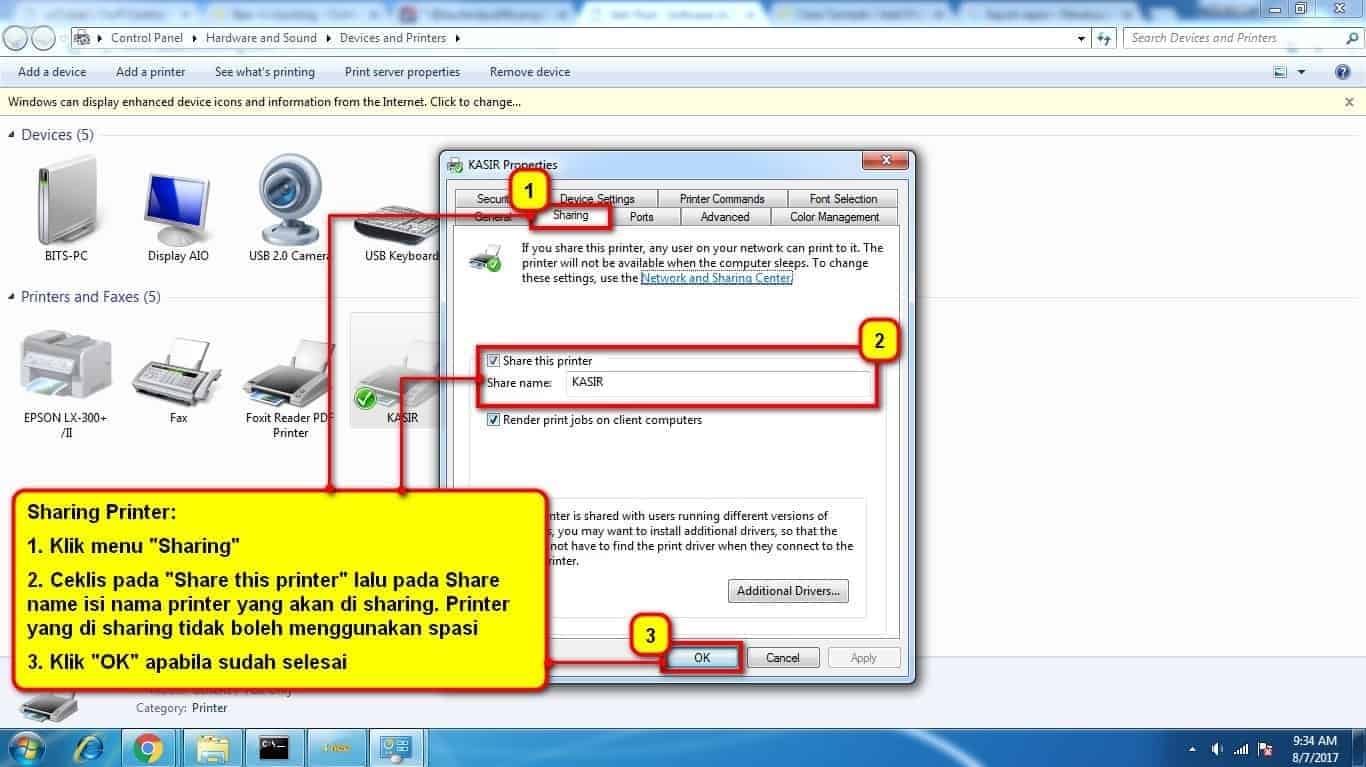Screen dimensions: 1366x767
Task: Collapse the Devices (5) group
Action: [x=13, y=135]
